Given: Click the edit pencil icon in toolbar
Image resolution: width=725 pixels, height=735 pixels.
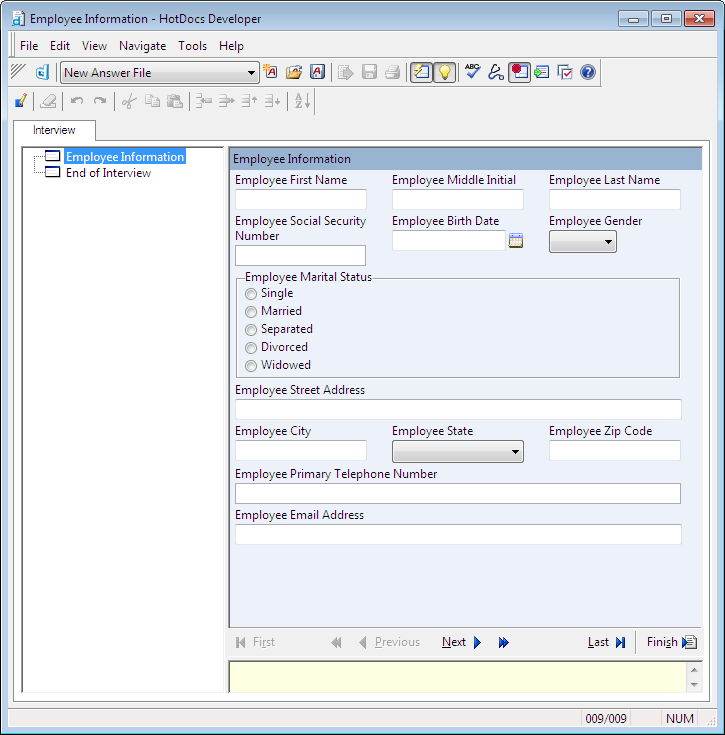Looking at the screenshot, I should pyautogui.click(x=21, y=101).
